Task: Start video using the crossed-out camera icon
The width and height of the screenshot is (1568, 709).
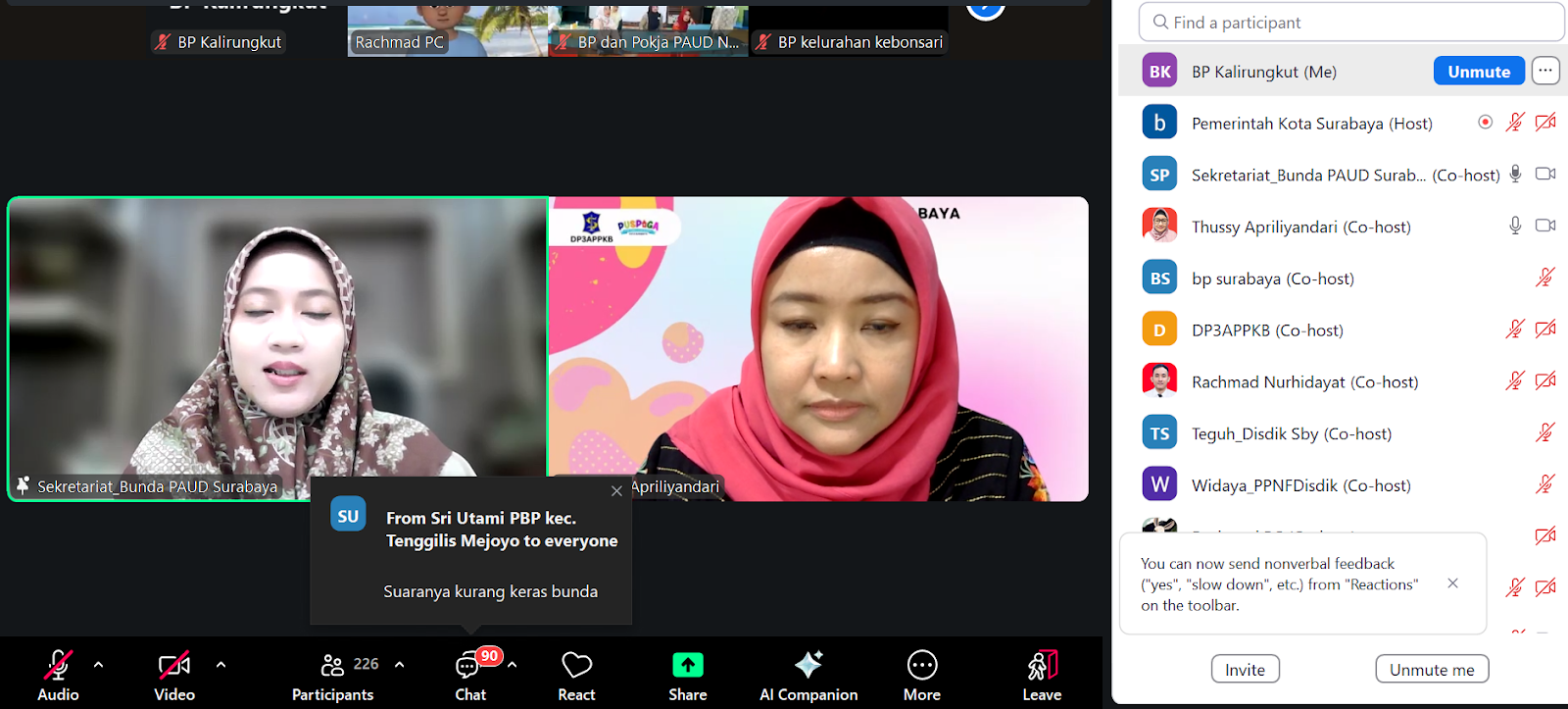Action: [174, 666]
